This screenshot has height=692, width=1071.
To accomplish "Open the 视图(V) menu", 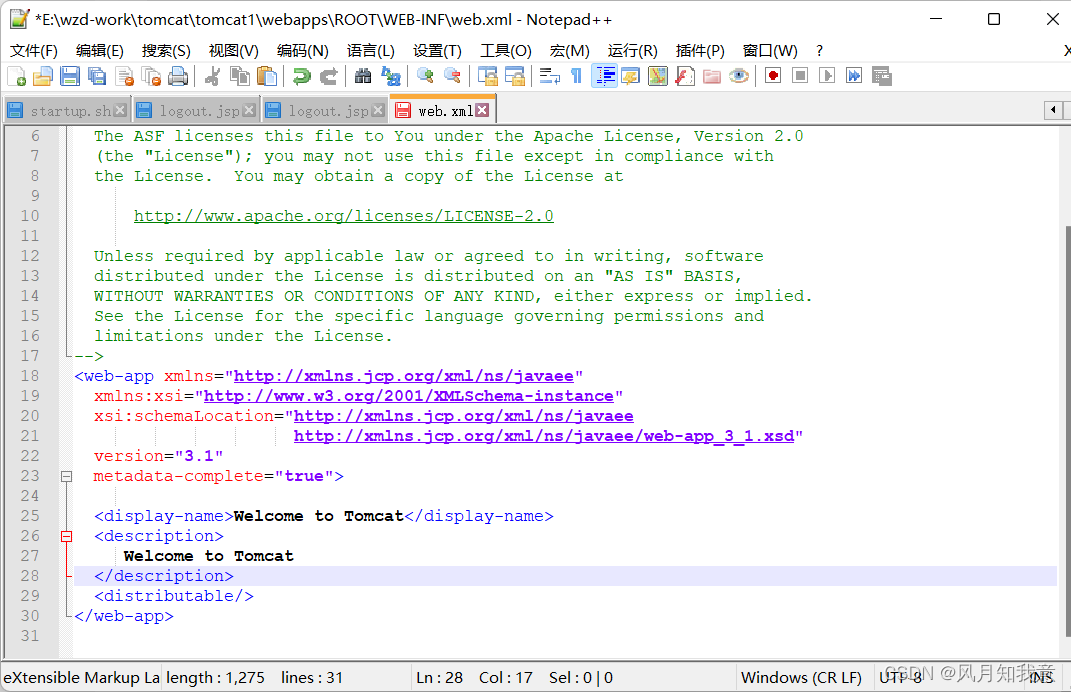I will click(x=234, y=51).
